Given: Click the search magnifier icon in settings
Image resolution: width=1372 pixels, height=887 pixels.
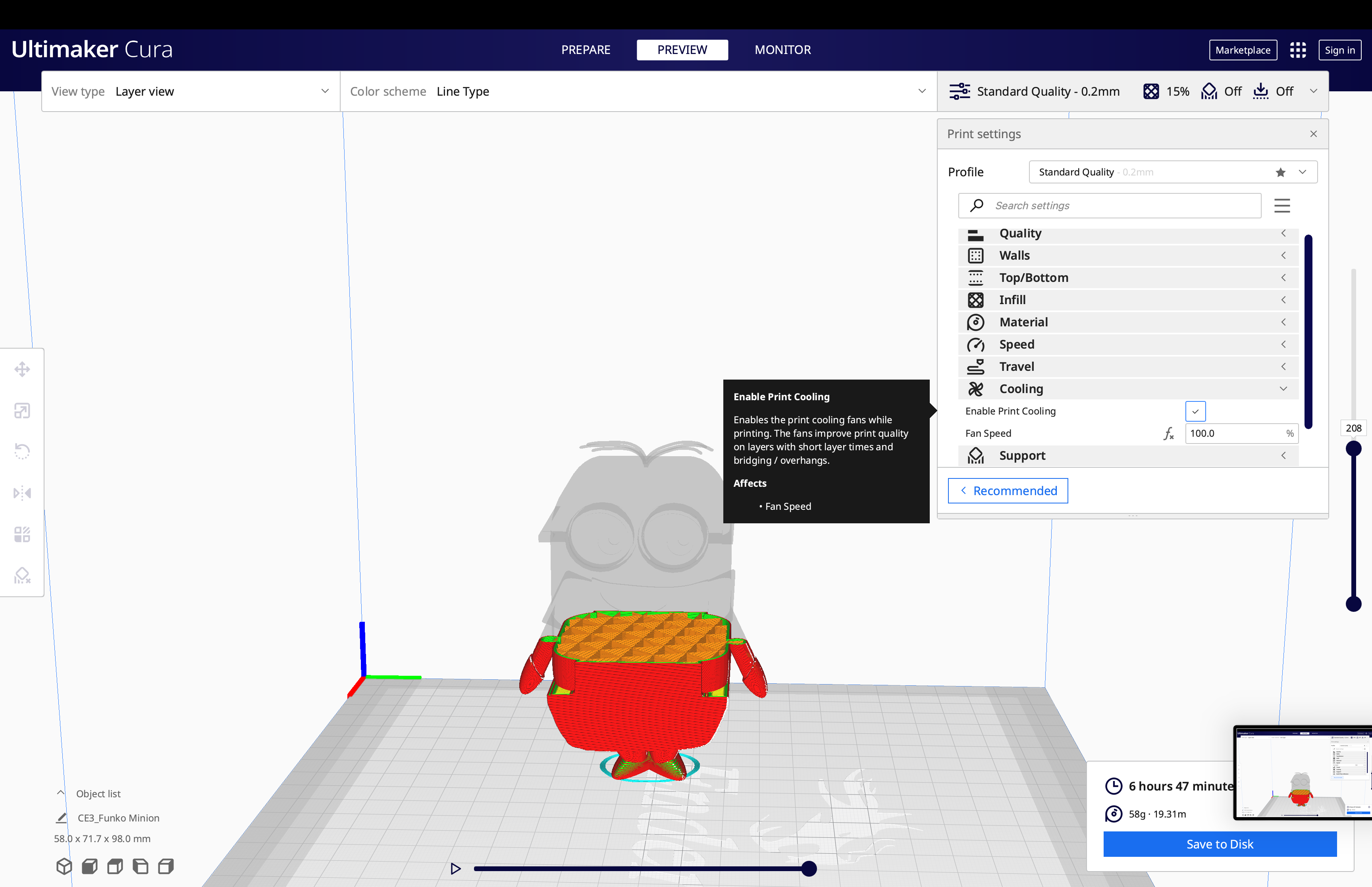Looking at the screenshot, I should (977, 206).
